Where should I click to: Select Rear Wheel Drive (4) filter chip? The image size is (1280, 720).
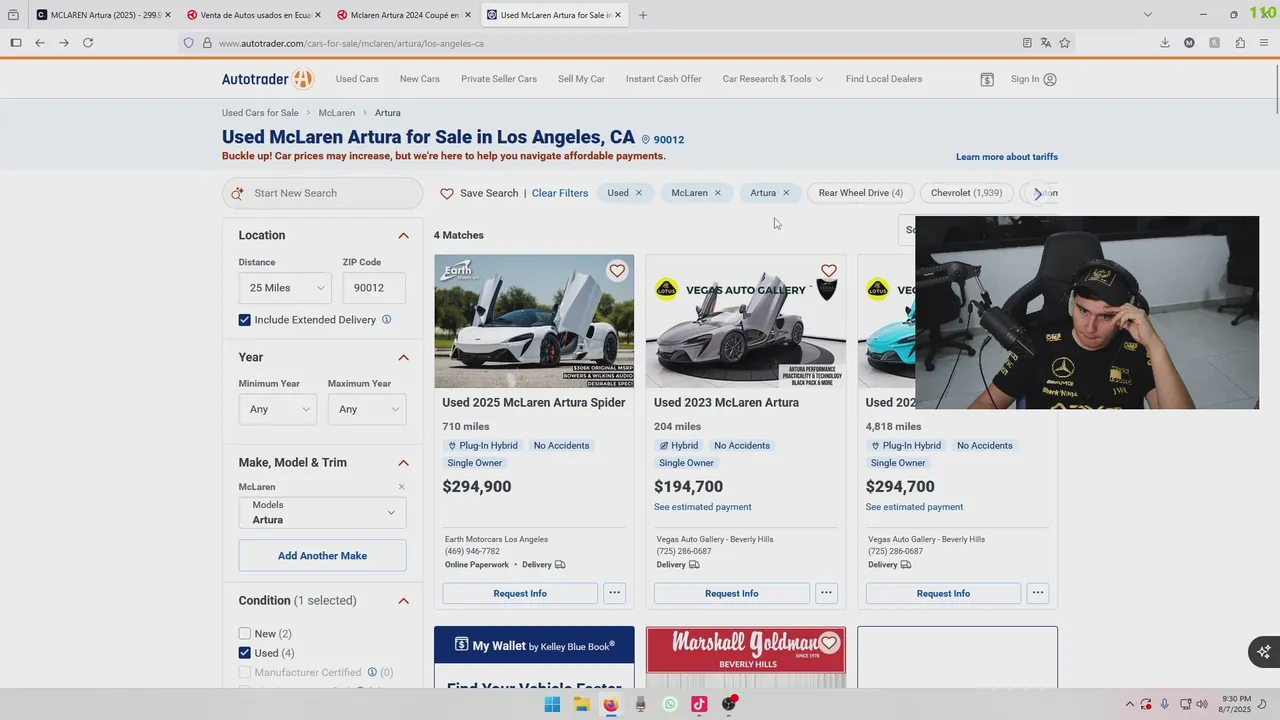(861, 193)
